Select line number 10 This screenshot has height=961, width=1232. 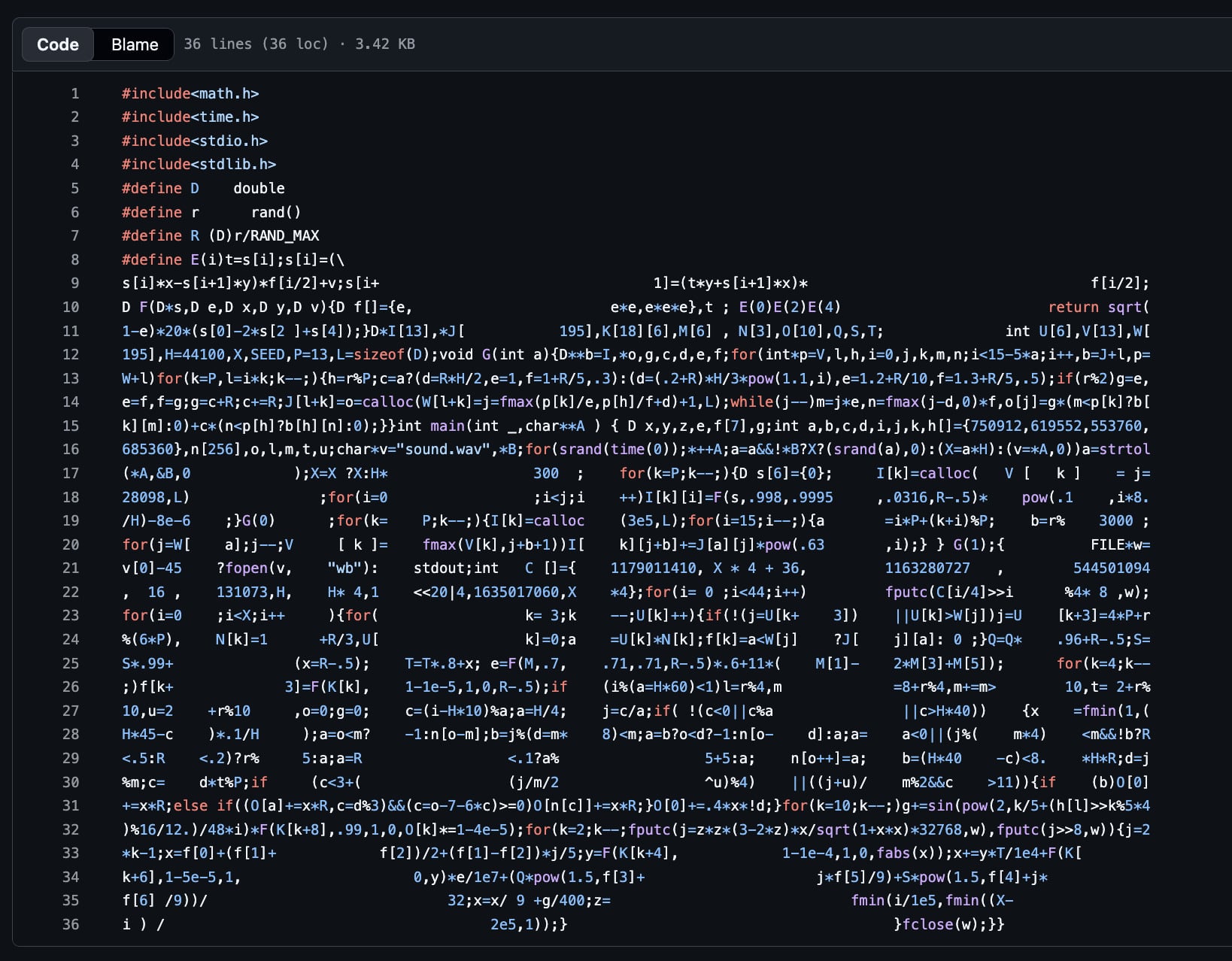point(71,307)
